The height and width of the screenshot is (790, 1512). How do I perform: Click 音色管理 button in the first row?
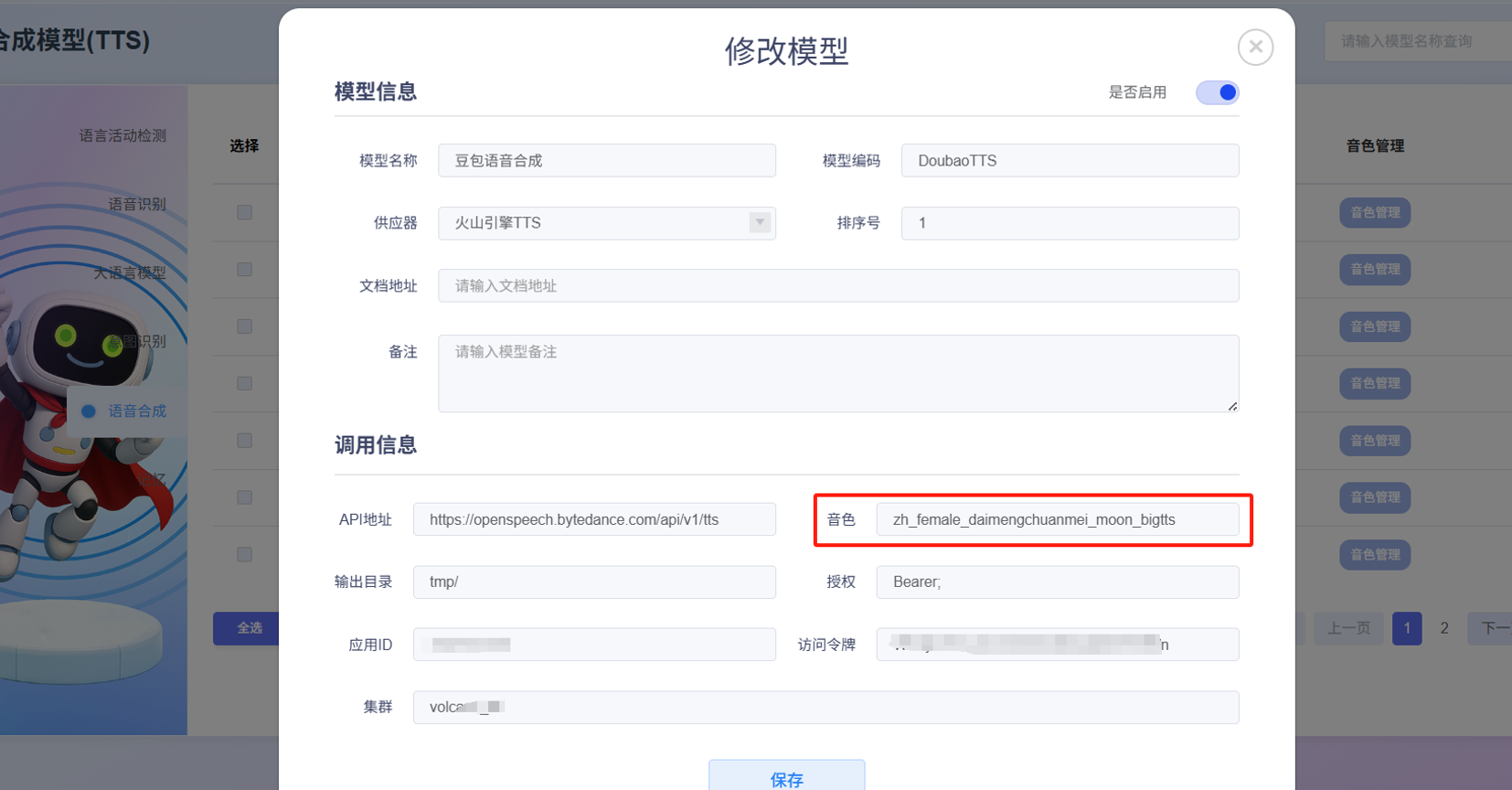coord(1375,212)
